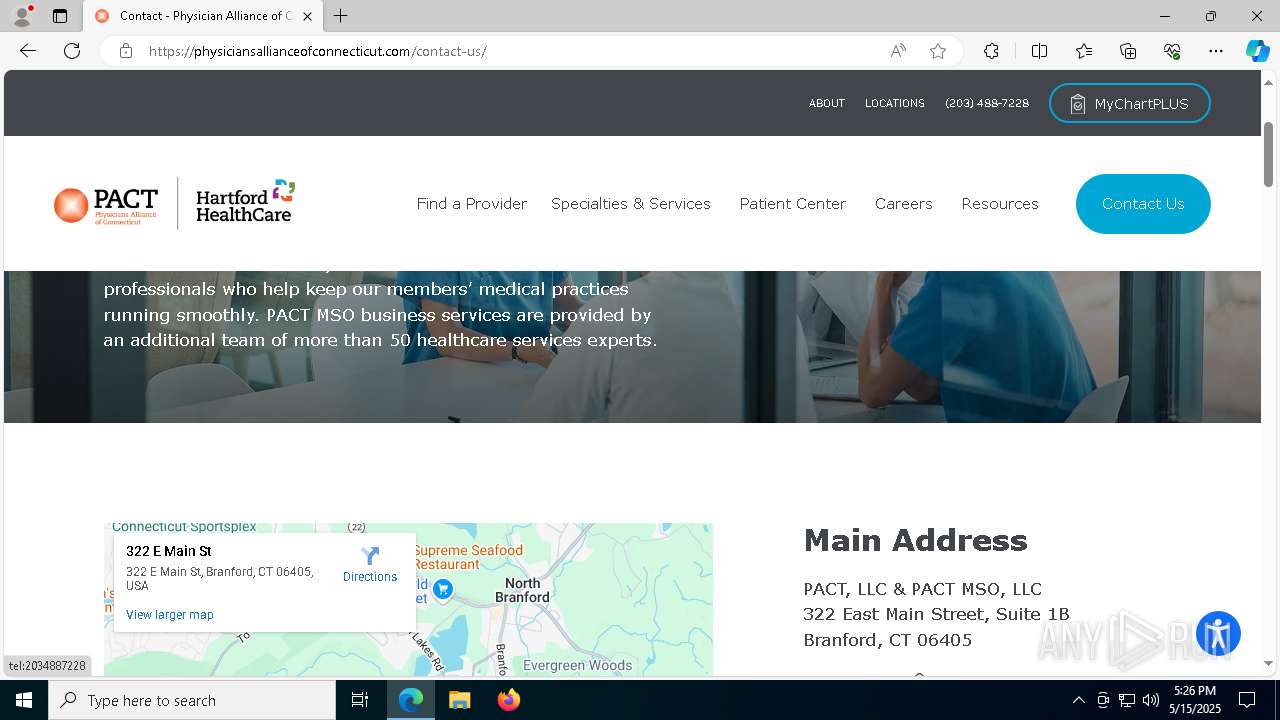Image resolution: width=1280 pixels, height=720 pixels.
Task: Open the ABOUT link
Action: pos(827,103)
